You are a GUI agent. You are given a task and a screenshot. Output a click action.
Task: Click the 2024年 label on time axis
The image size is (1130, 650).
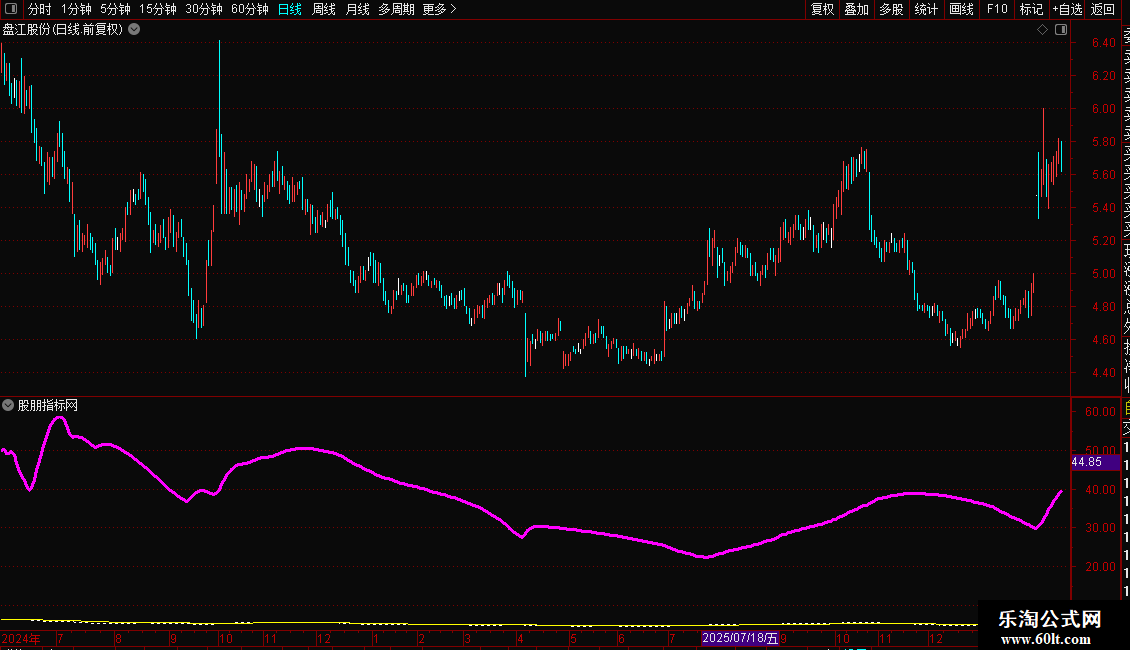21,638
